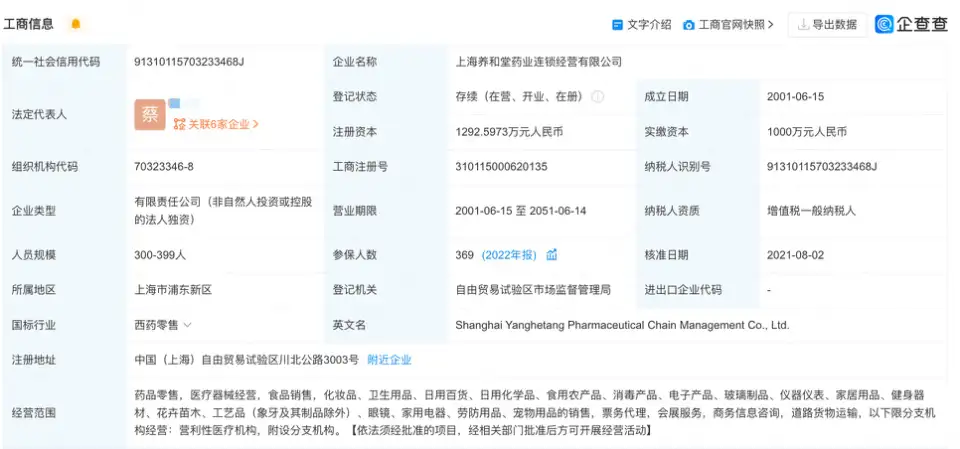Click the 工商注册号 value 310115000620135
This screenshot has width=960, height=449.
coord(501,167)
